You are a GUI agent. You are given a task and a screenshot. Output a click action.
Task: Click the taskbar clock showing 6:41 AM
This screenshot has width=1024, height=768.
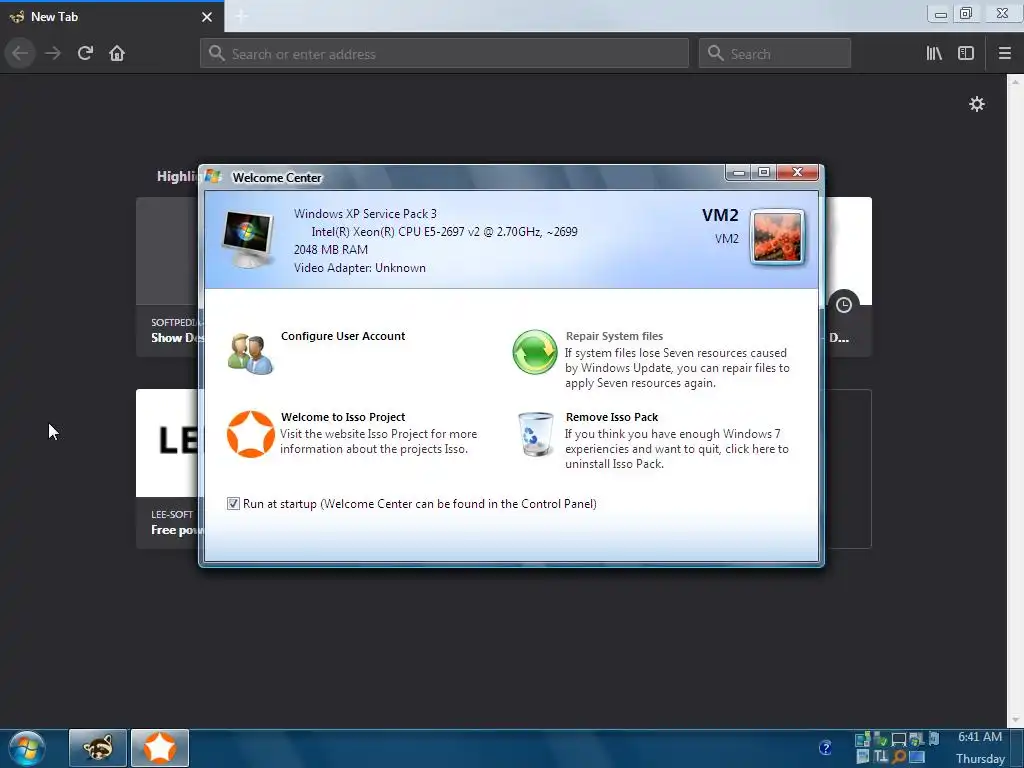tap(980, 737)
